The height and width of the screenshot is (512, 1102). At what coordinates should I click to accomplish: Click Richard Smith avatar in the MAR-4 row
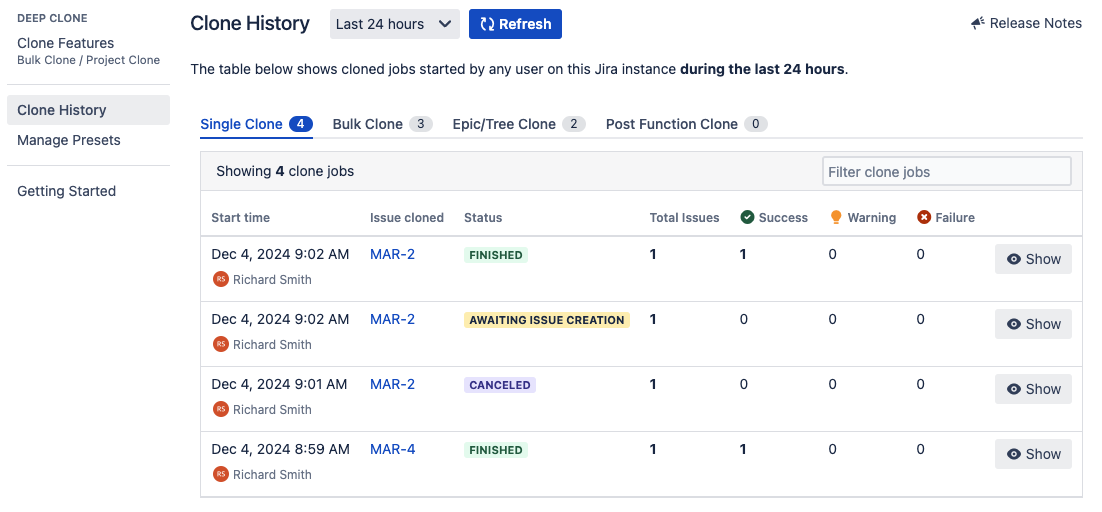pos(220,475)
